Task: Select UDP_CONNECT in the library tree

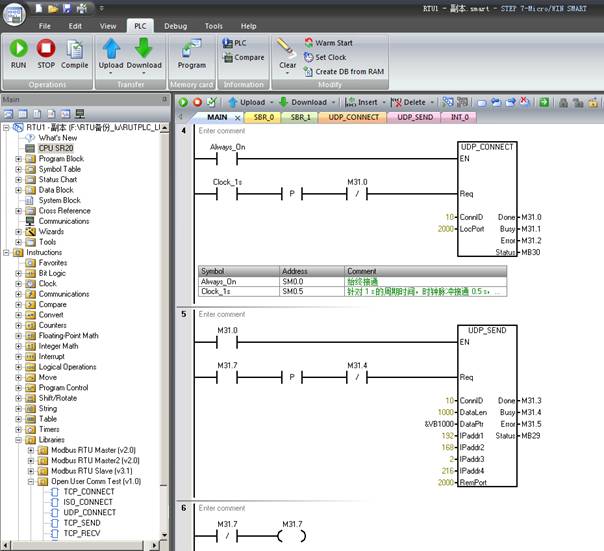Action: coord(89,512)
